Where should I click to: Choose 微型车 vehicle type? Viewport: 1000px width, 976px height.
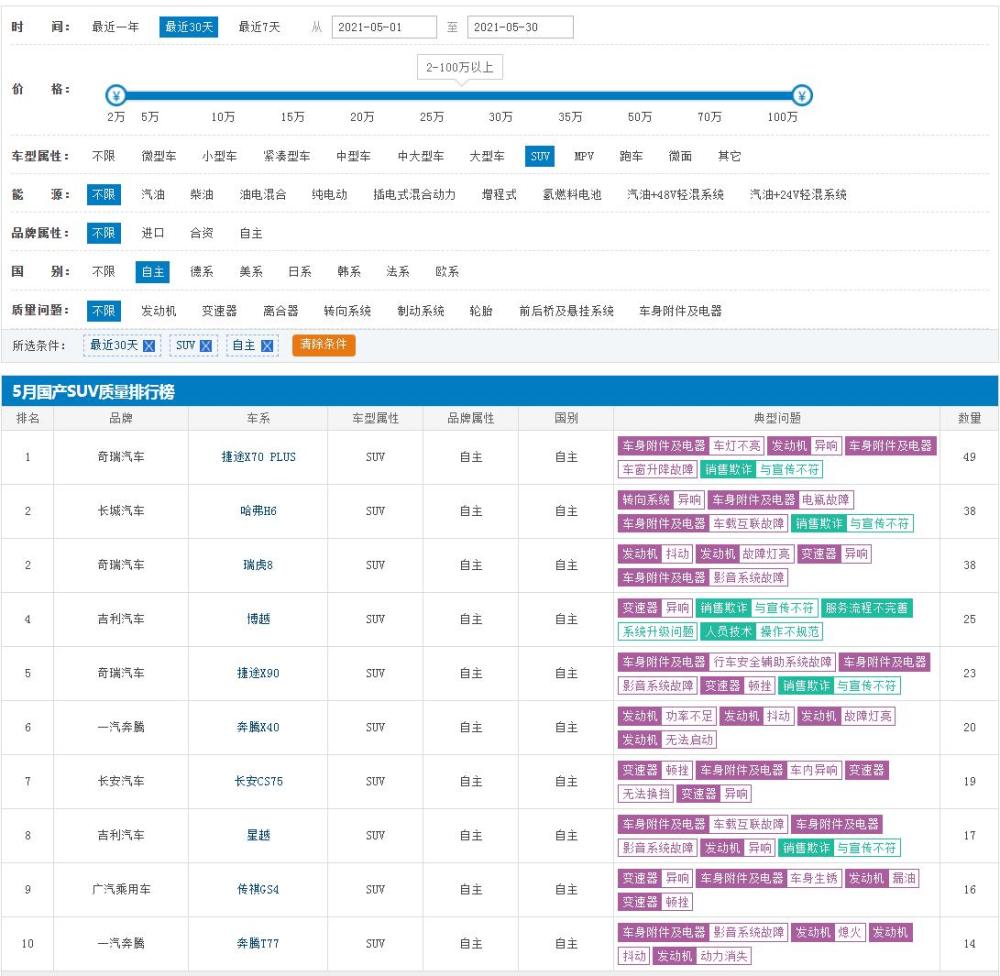159,156
